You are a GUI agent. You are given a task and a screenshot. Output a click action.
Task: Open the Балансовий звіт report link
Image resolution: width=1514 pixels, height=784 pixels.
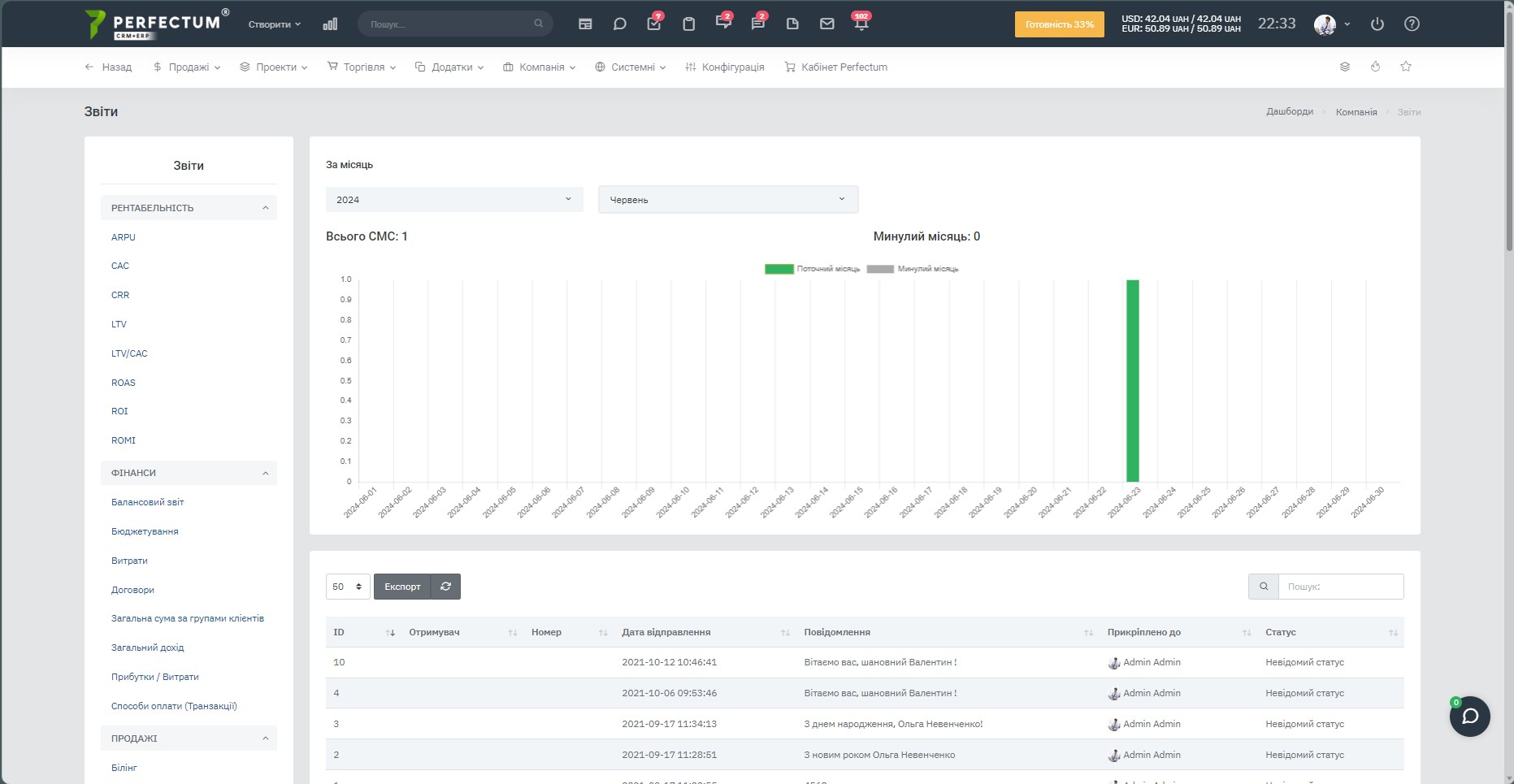(x=148, y=502)
